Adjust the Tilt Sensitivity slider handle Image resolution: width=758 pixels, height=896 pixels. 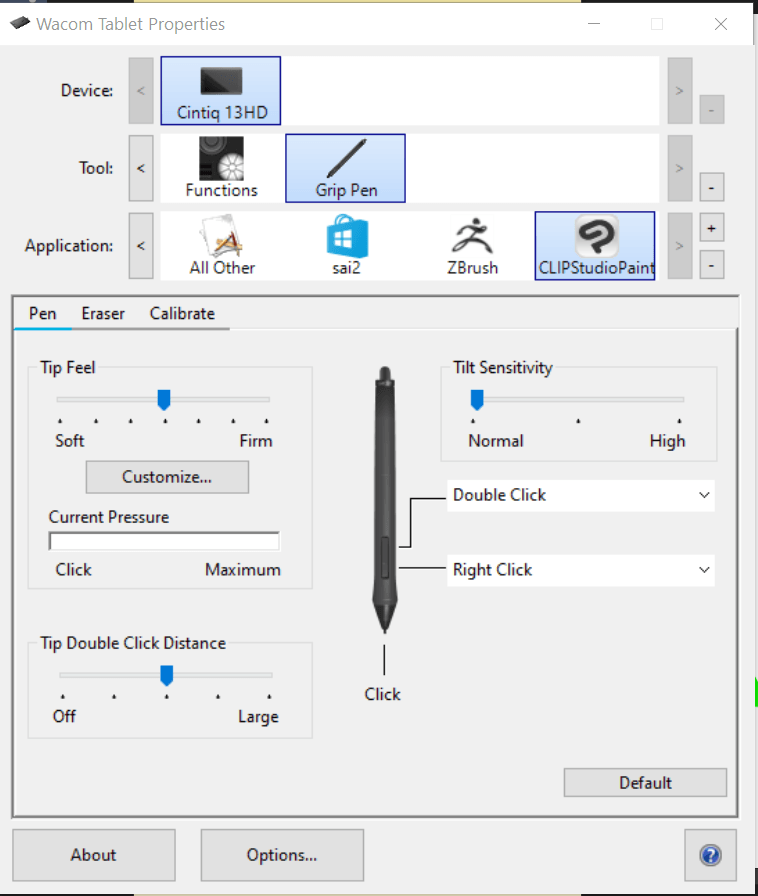coord(477,400)
